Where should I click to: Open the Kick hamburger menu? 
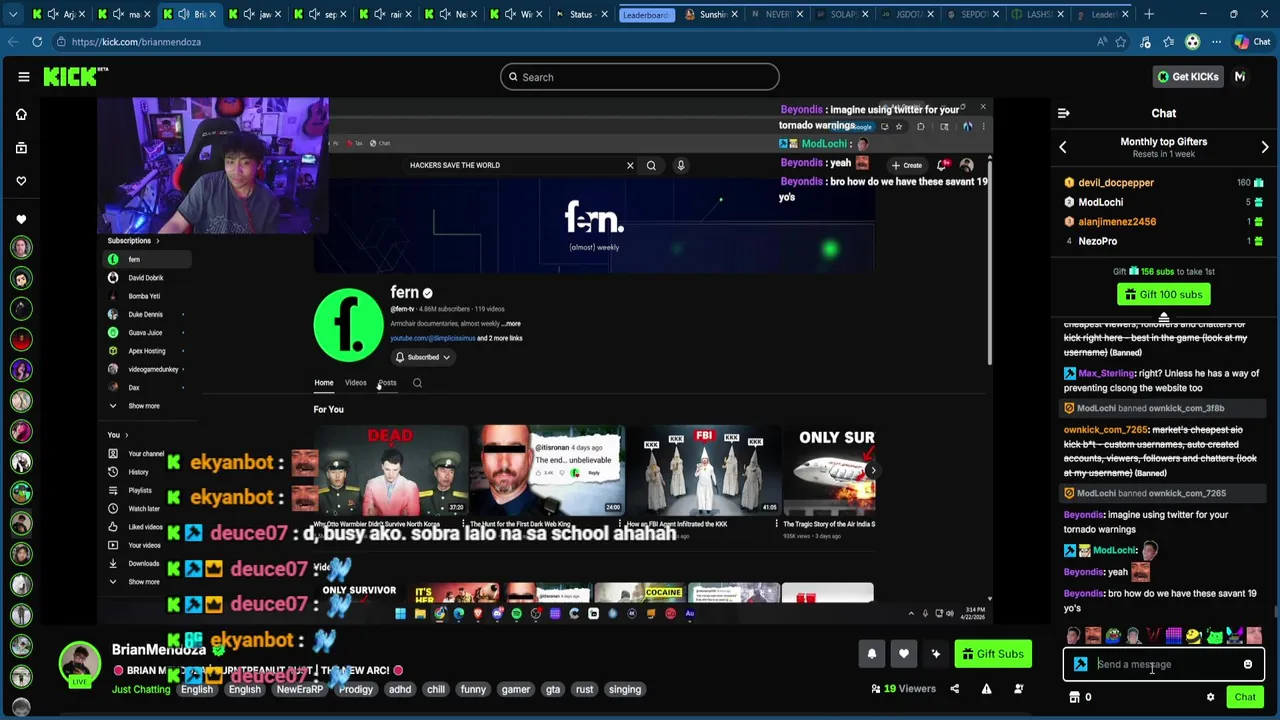point(24,77)
